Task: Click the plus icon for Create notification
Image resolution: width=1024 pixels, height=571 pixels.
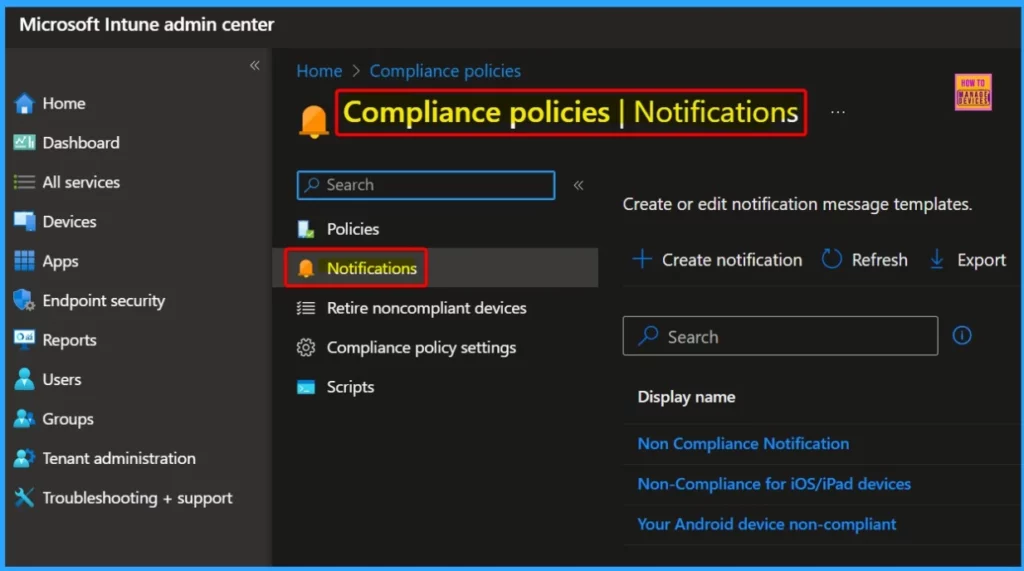Action: (x=642, y=259)
